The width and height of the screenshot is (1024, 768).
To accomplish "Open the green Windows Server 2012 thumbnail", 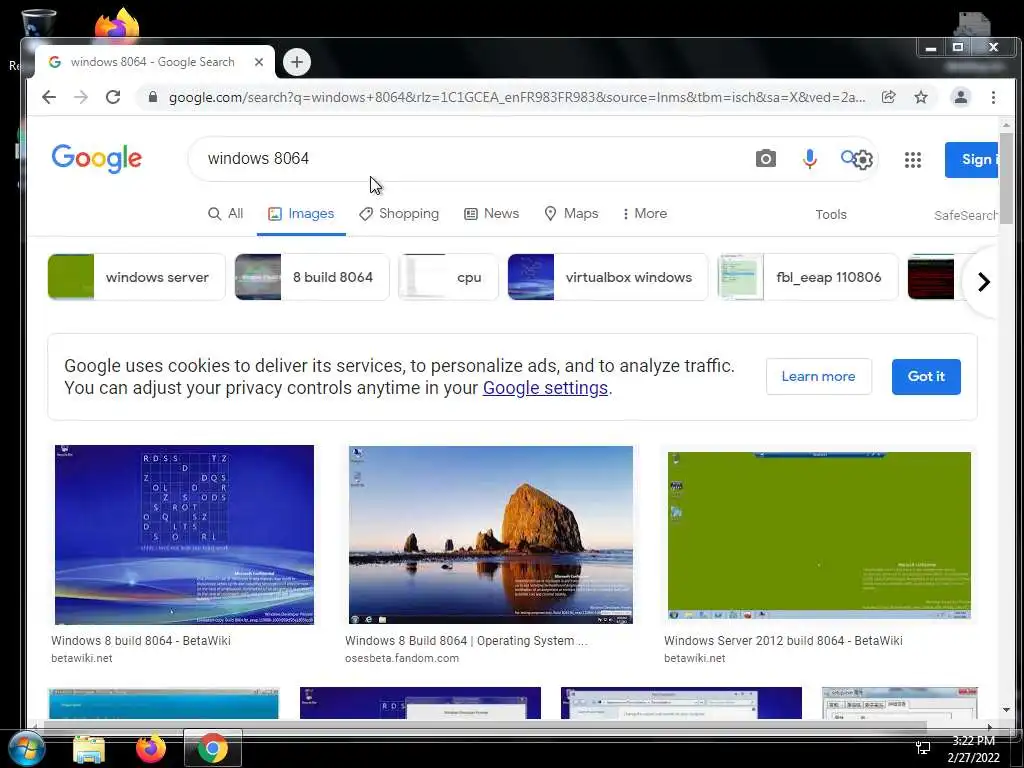I will point(819,536).
